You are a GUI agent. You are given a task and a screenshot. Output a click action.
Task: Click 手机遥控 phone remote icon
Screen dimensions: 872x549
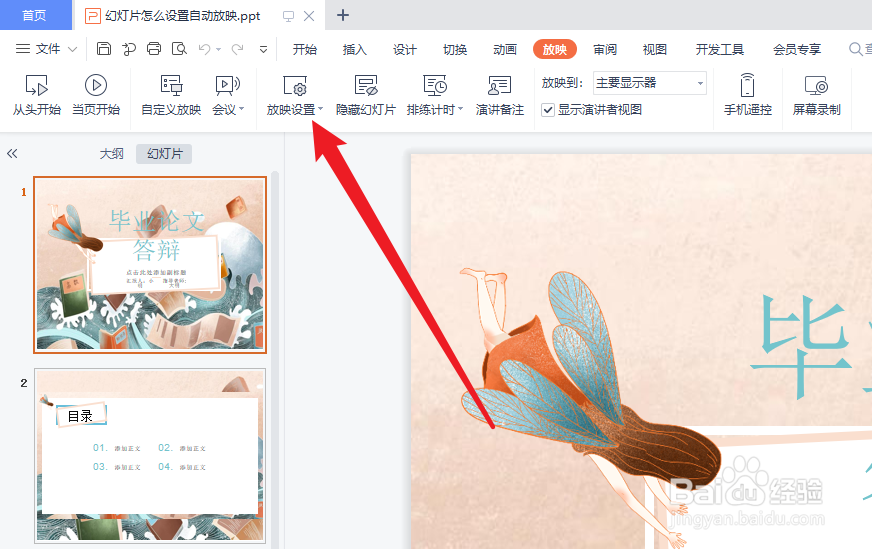coord(747,86)
